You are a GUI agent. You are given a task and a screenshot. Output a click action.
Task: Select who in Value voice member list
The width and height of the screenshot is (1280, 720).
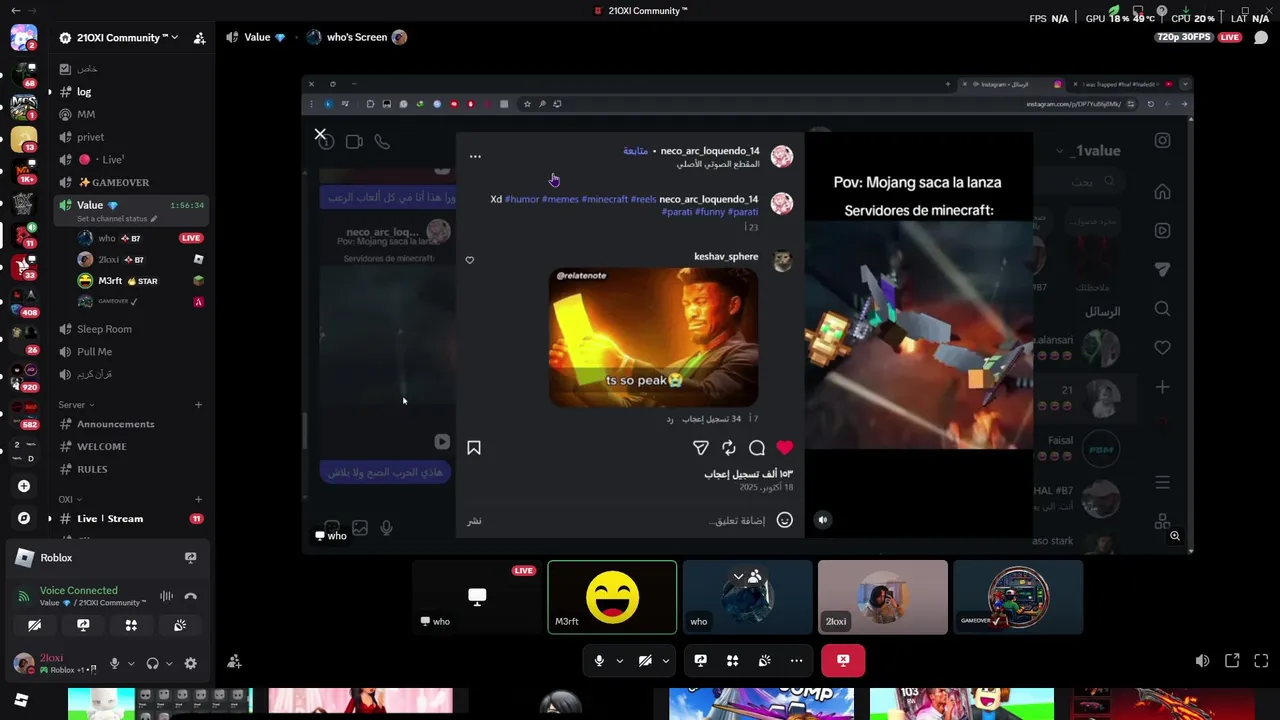click(141, 238)
